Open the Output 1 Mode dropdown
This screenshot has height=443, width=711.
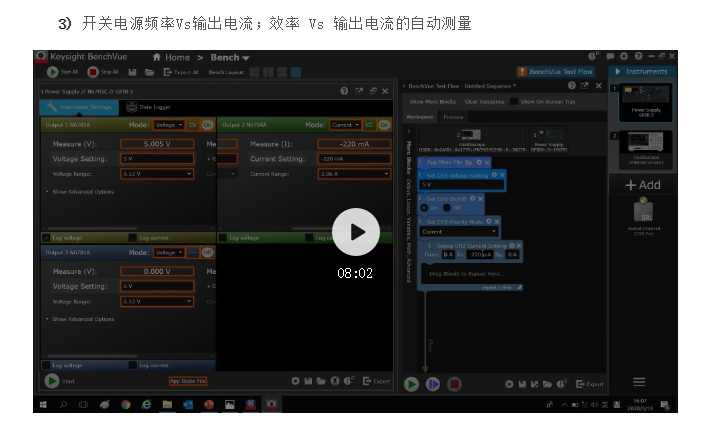(169, 125)
